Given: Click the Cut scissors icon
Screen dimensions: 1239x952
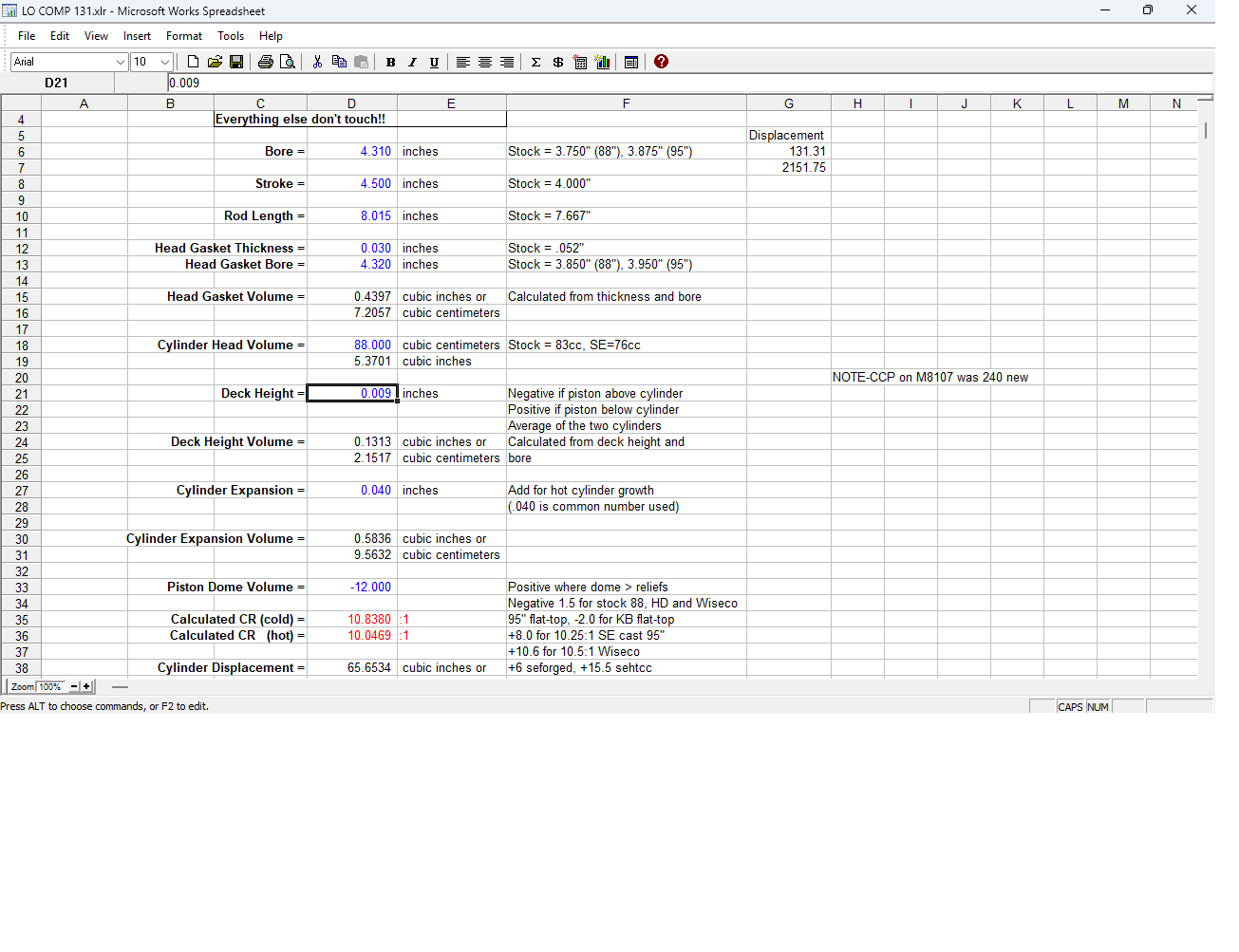Looking at the screenshot, I should pos(317,62).
